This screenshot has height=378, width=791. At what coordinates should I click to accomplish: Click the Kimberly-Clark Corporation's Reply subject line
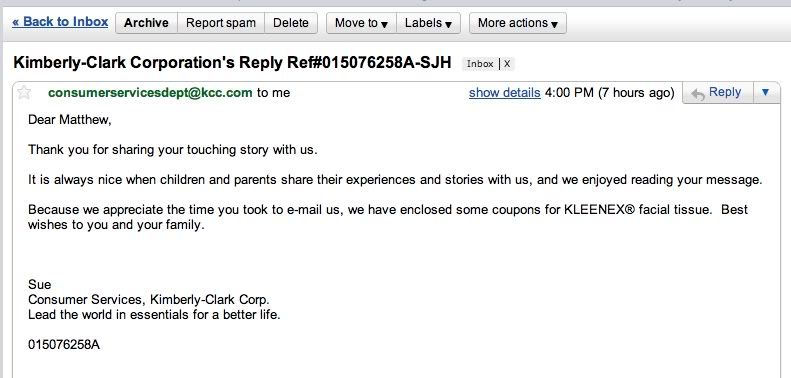point(232,63)
